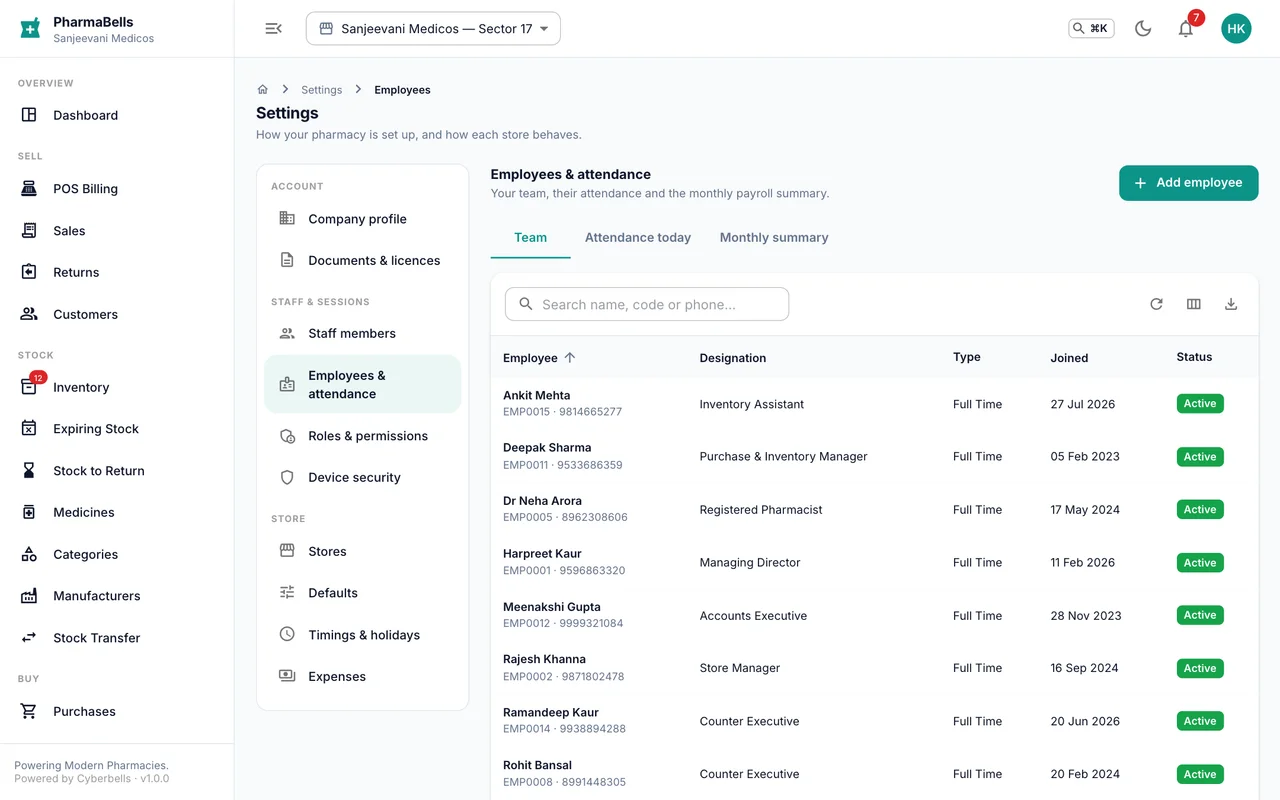The height and width of the screenshot is (800, 1280).
Task: Switch to the Attendance today tab
Action: pyautogui.click(x=638, y=238)
